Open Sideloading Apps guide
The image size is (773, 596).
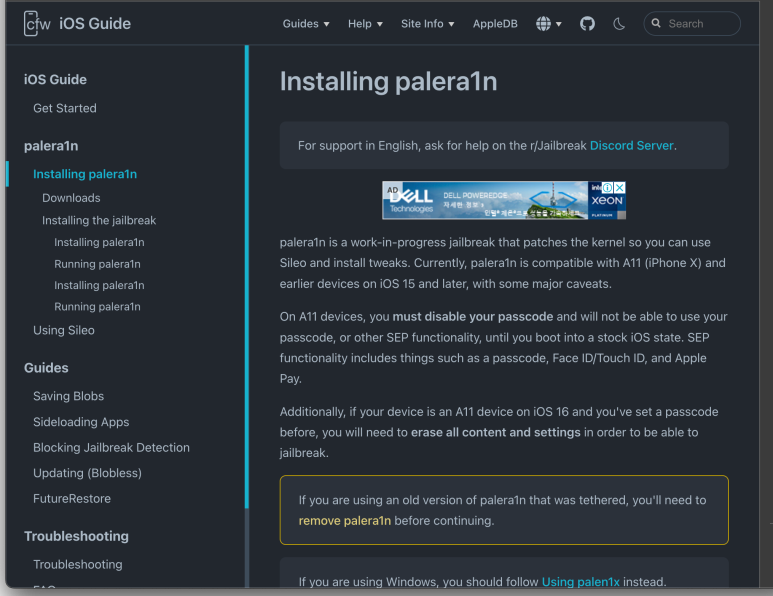81,422
